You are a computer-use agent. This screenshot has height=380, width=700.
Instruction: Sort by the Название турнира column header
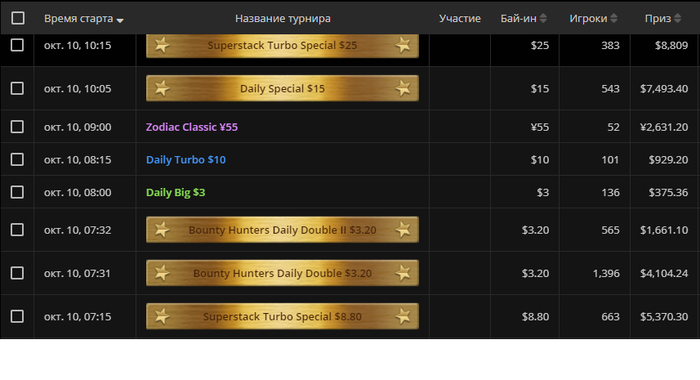click(x=283, y=18)
